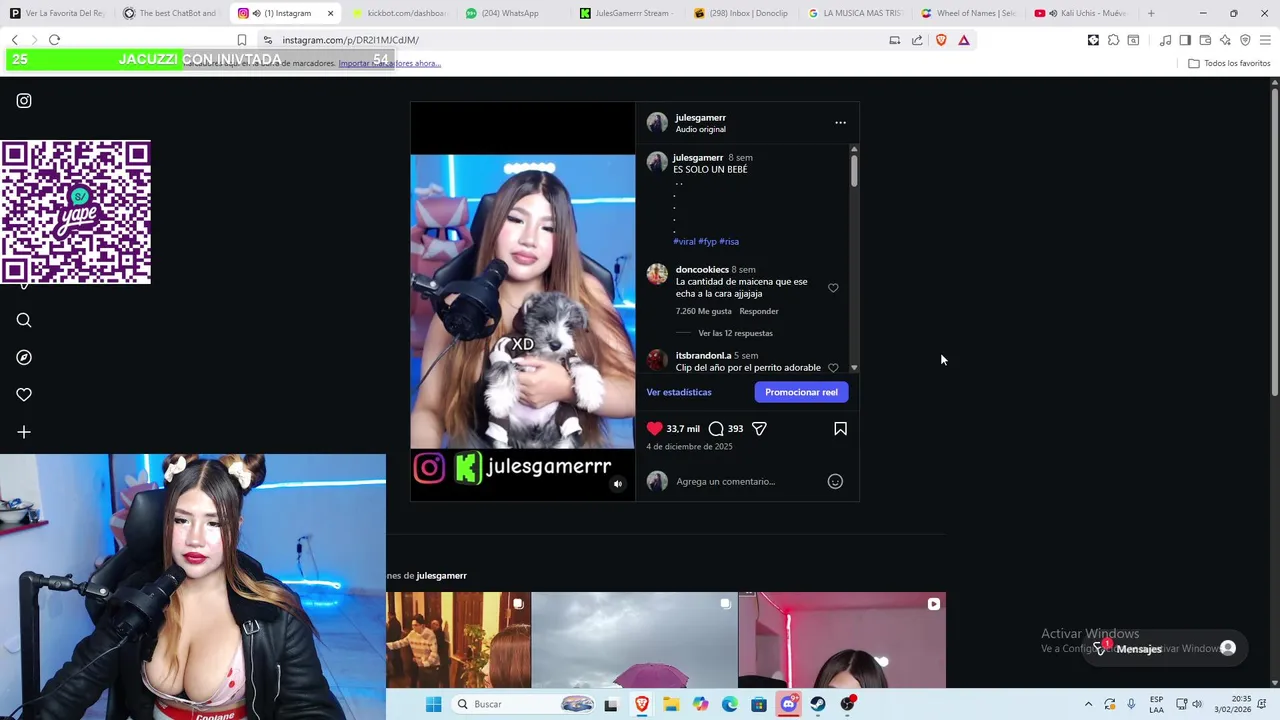Viewport: 1280px width, 720px height.
Task: Open Brave Rewards triangle icon
Action: point(964,40)
